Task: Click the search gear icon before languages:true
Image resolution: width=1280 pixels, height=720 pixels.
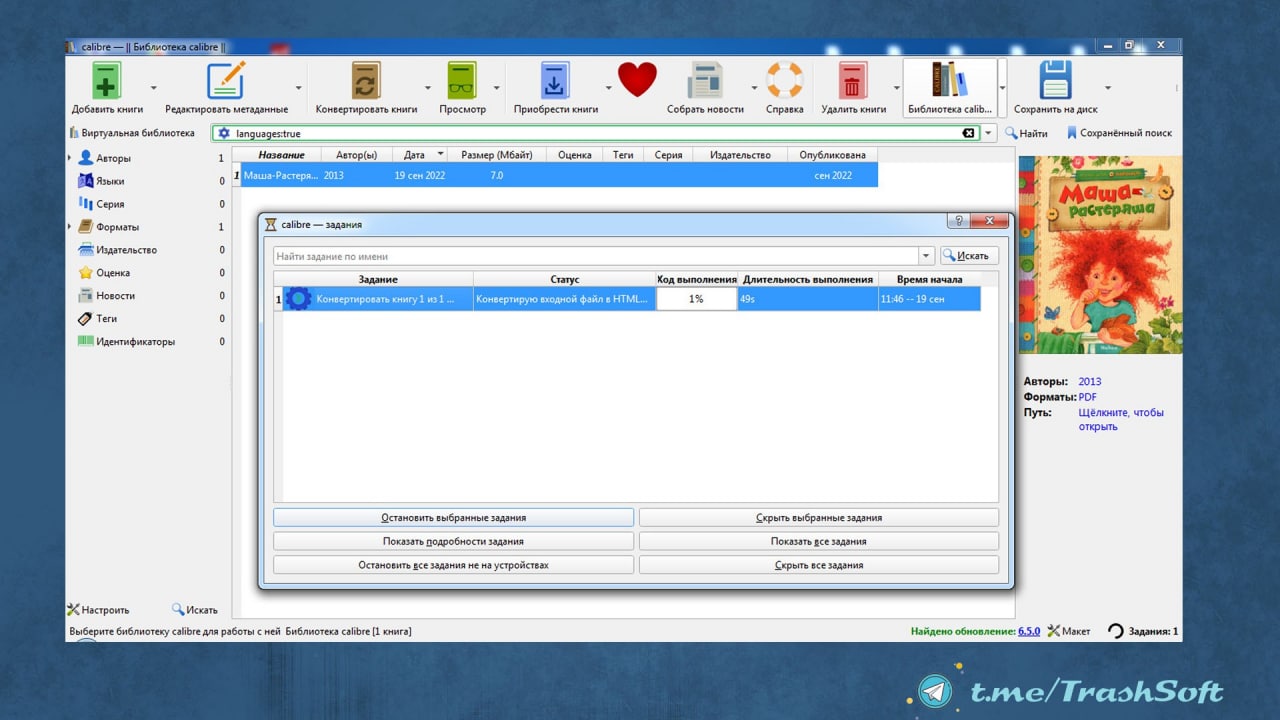Action: [224, 133]
